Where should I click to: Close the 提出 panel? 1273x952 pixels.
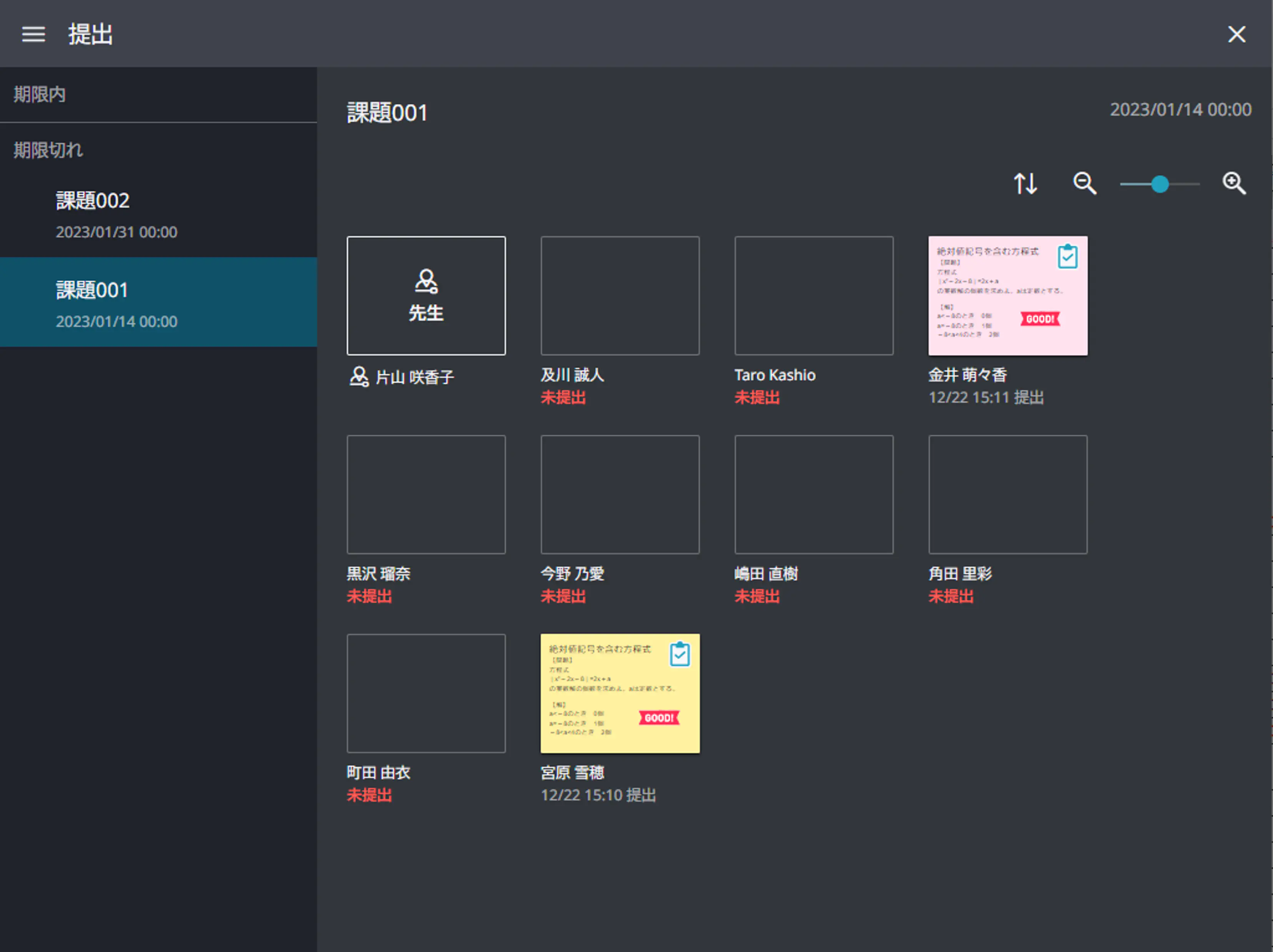(1236, 35)
